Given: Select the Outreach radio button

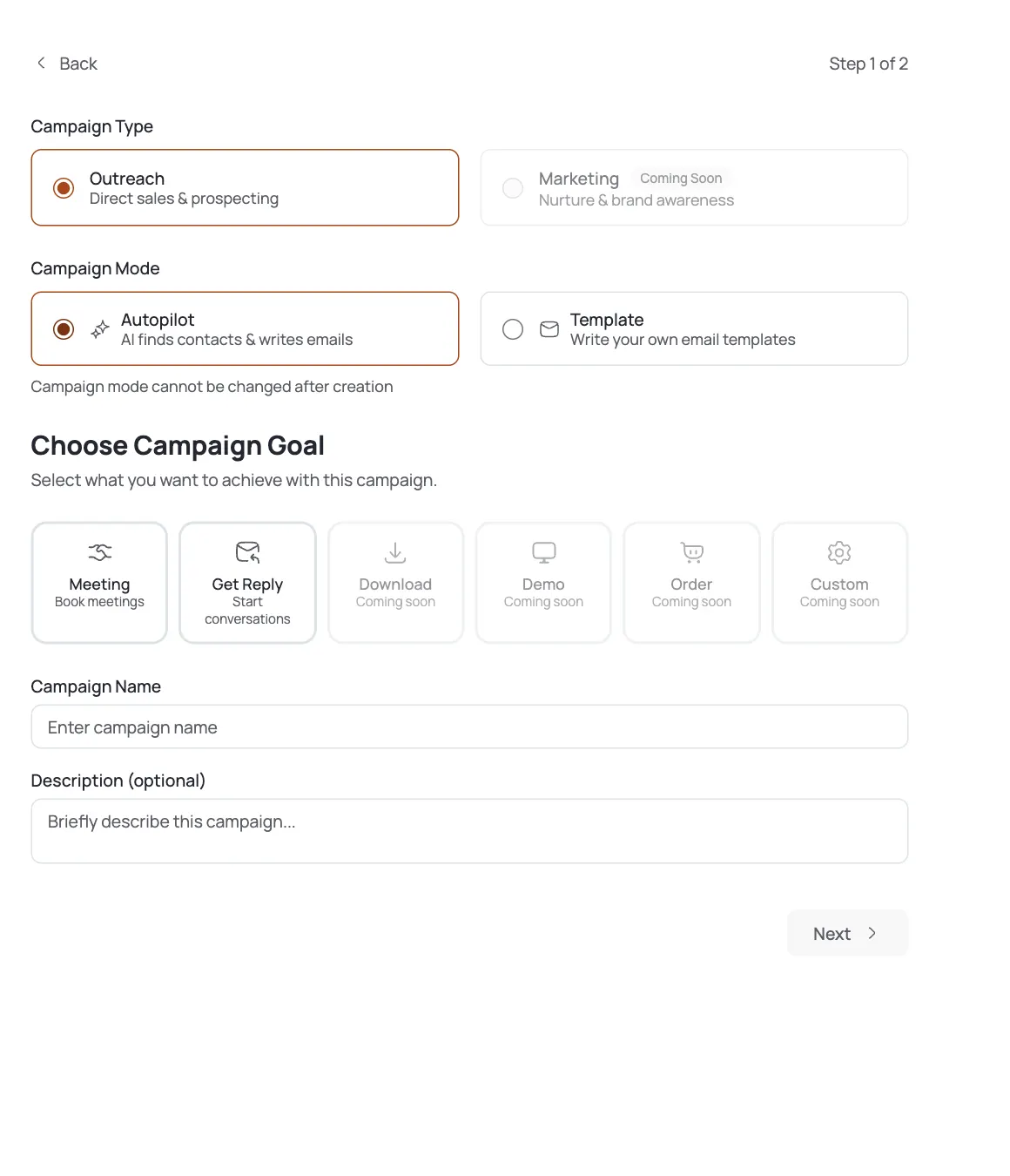Looking at the screenshot, I should tap(64, 188).
